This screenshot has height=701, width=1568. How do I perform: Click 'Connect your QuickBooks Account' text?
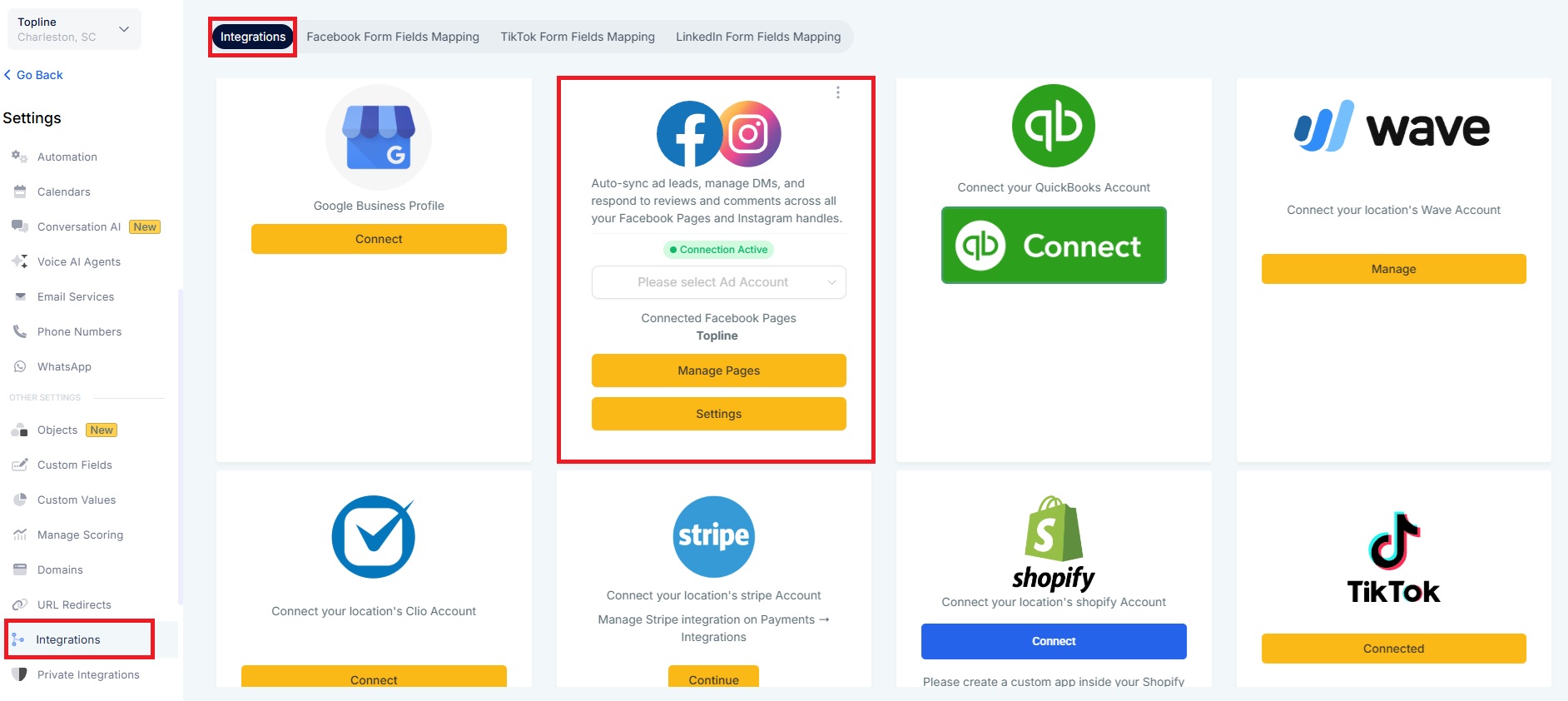1054,187
